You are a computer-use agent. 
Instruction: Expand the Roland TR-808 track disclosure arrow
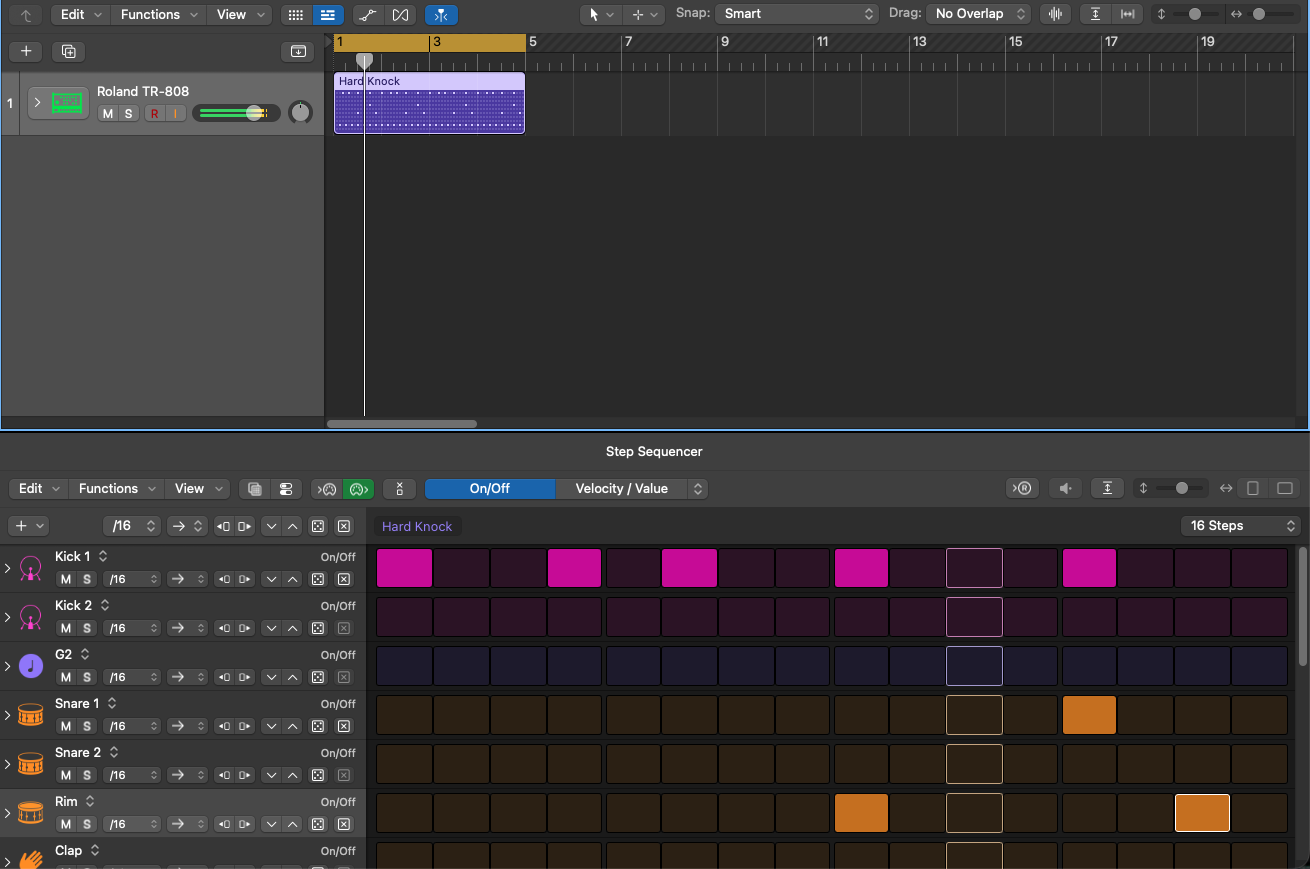(x=38, y=102)
